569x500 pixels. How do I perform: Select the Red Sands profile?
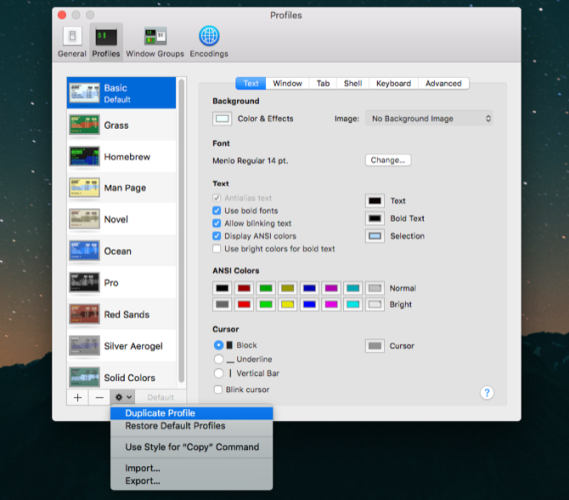coord(122,314)
